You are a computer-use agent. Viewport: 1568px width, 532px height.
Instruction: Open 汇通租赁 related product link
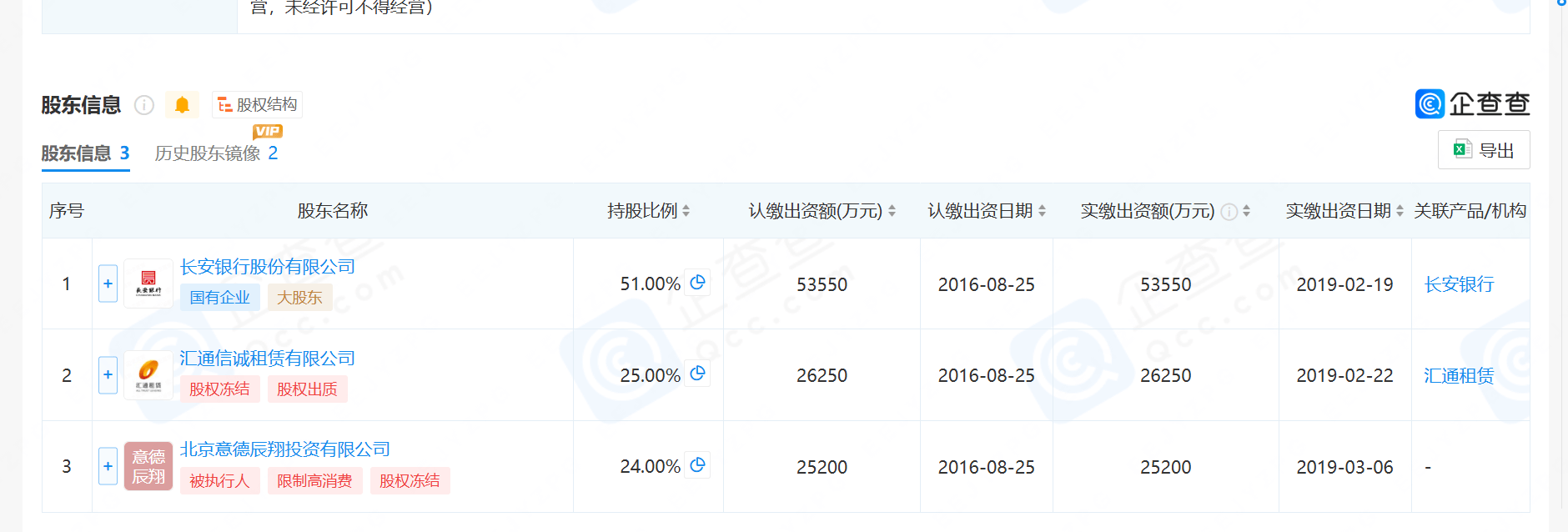[x=1459, y=376]
